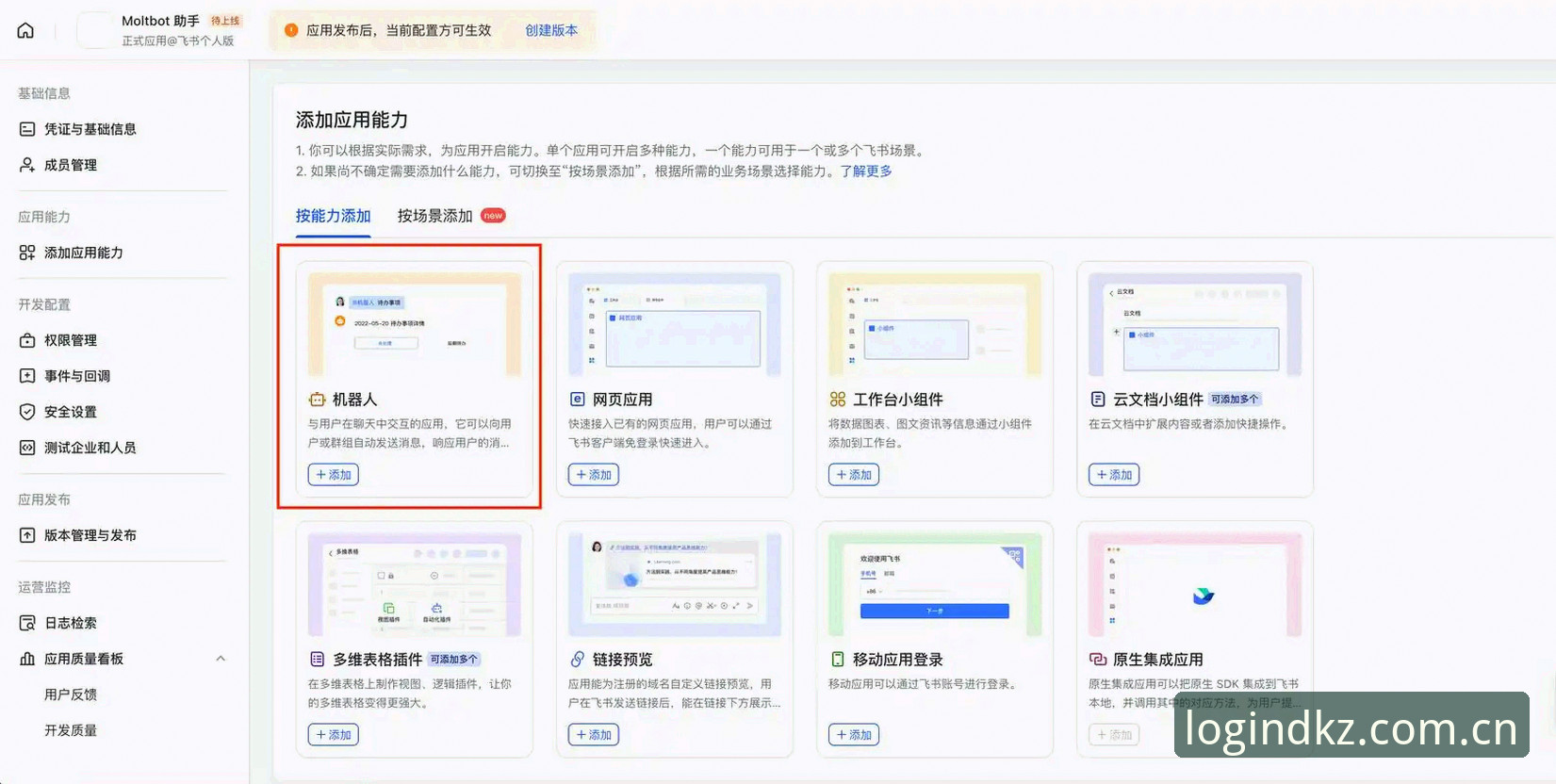Screen dimensions: 1556x784
Task: Click the 机器人 robot icon
Action: coord(317,400)
